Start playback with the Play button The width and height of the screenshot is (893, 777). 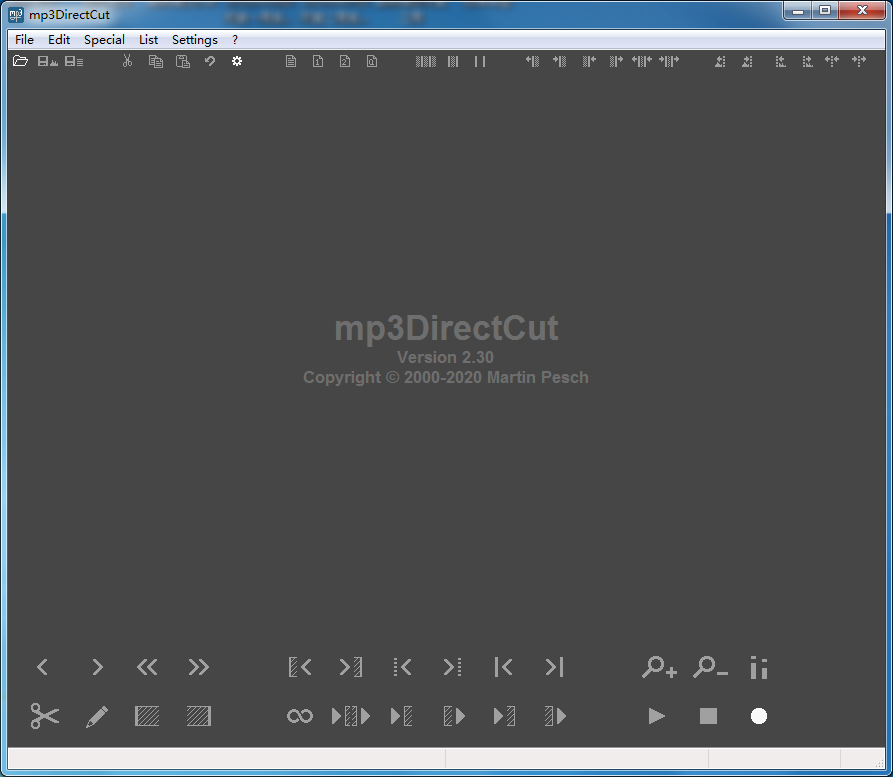tap(657, 716)
